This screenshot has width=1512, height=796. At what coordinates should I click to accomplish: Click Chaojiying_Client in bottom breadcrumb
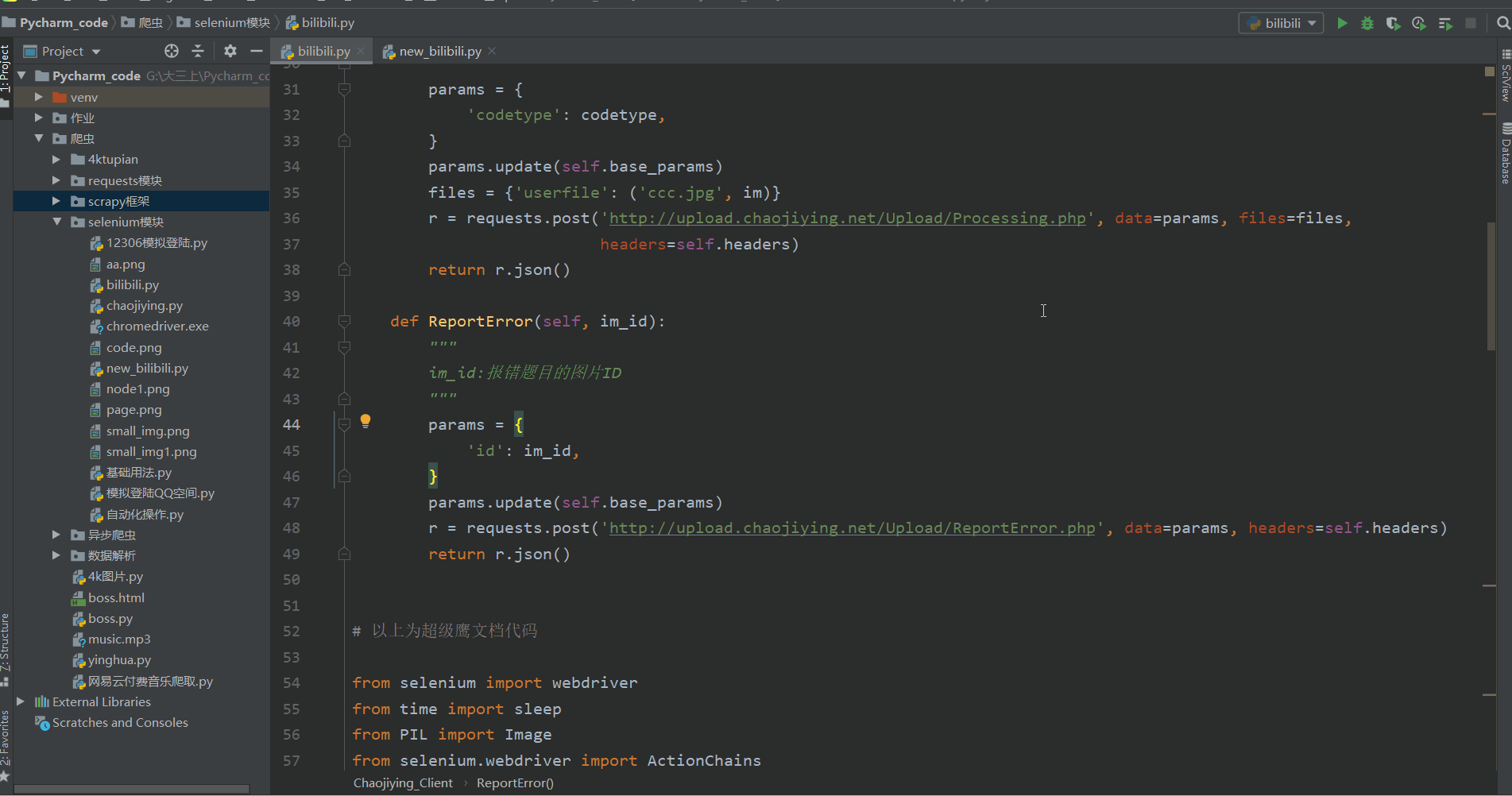[403, 783]
